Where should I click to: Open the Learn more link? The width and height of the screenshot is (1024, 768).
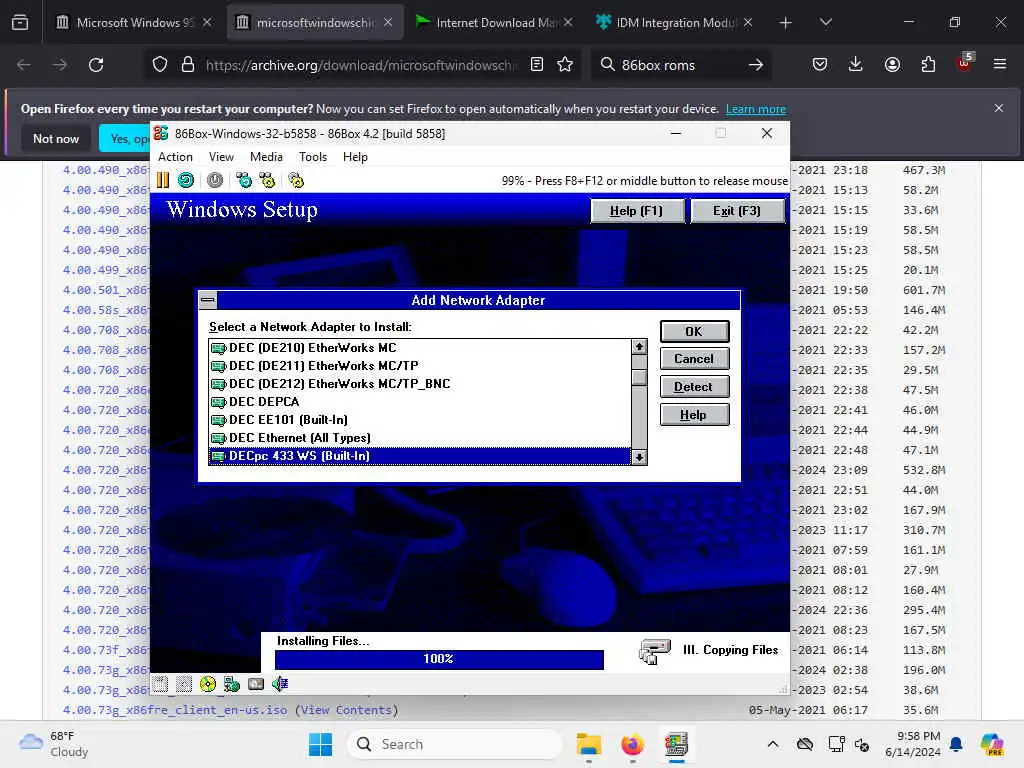[756, 109]
